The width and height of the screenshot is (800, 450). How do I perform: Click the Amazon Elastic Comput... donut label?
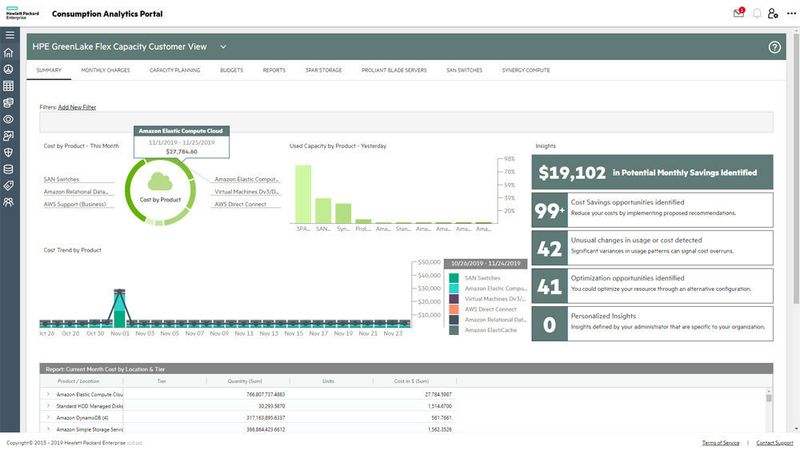[246, 179]
